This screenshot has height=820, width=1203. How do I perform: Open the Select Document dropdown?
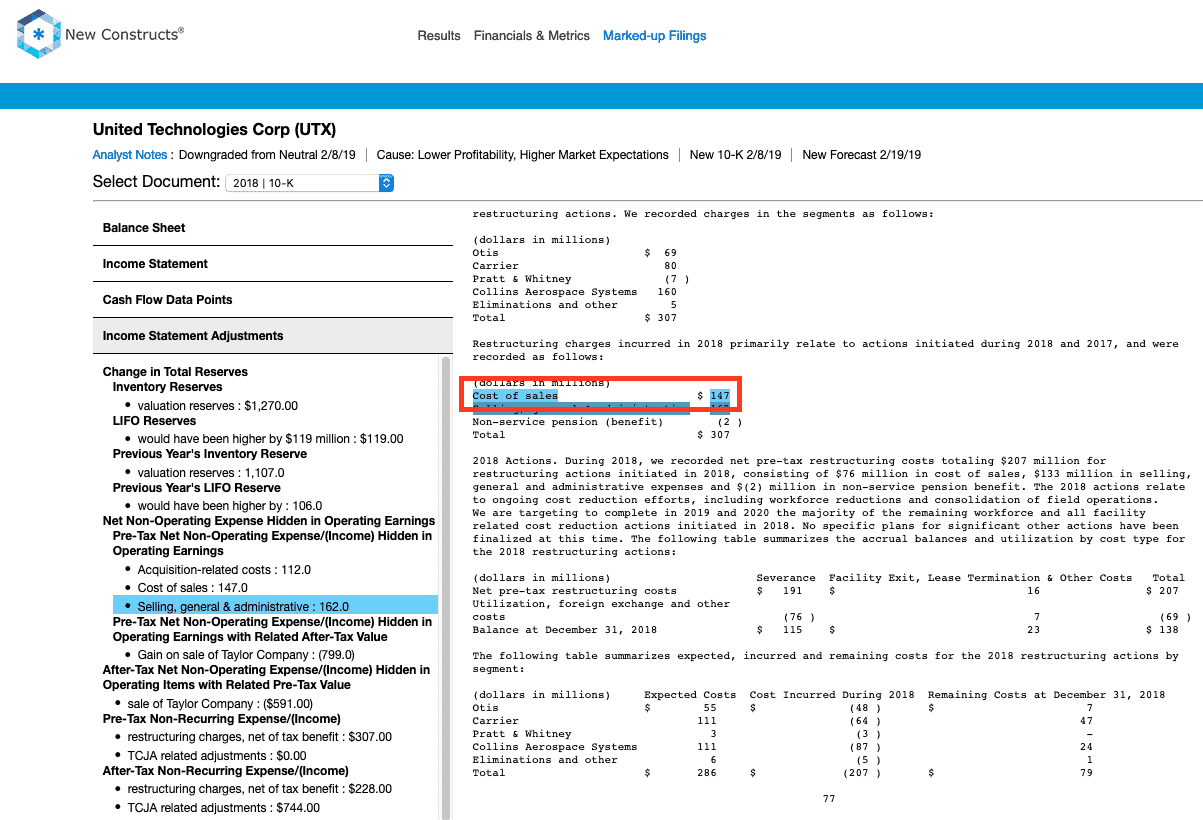coord(310,183)
